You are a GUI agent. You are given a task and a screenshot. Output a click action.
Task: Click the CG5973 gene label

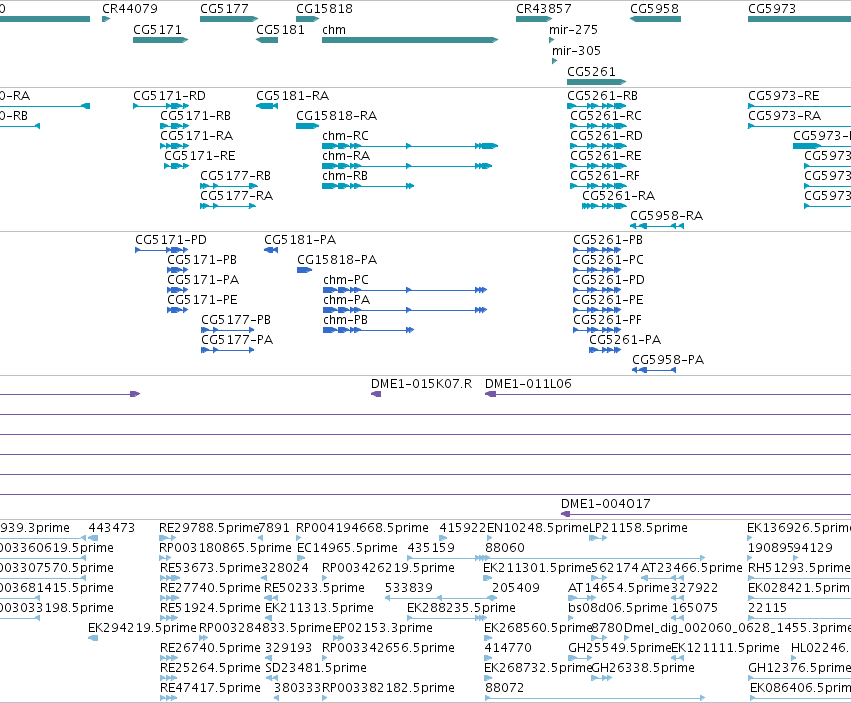point(772,9)
